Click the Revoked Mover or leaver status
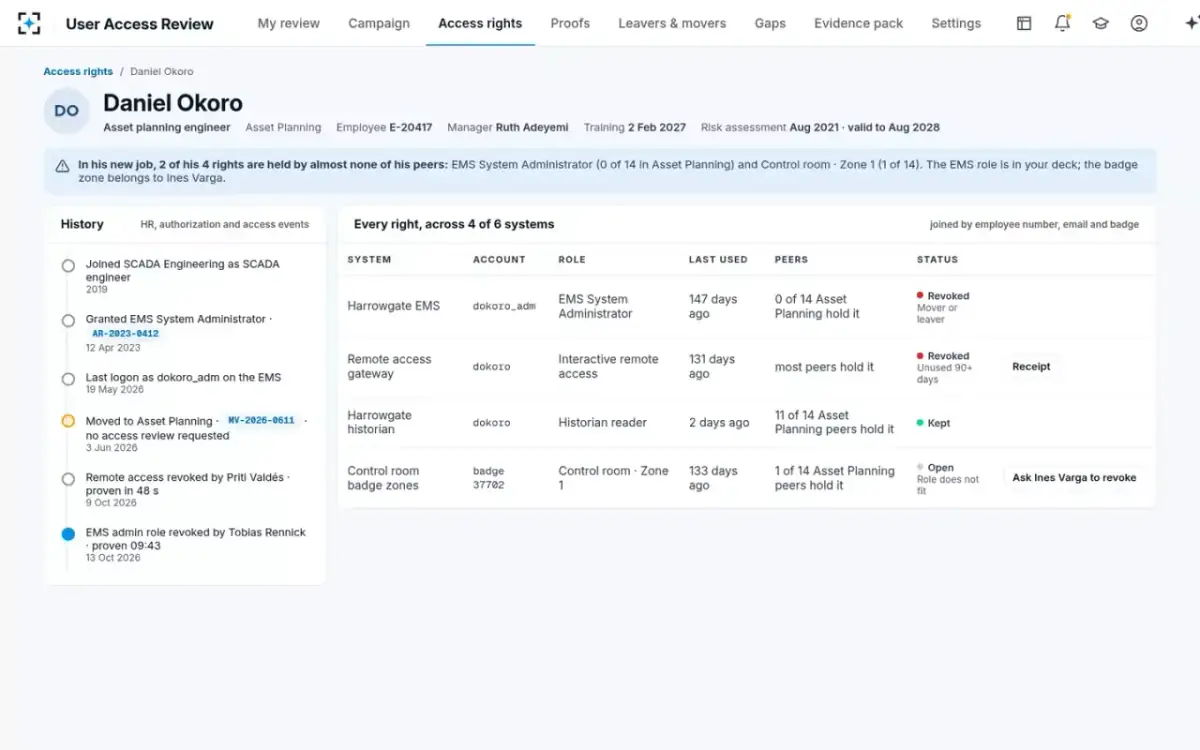This screenshot has width=1200, height=750. [x=943, y=307]
